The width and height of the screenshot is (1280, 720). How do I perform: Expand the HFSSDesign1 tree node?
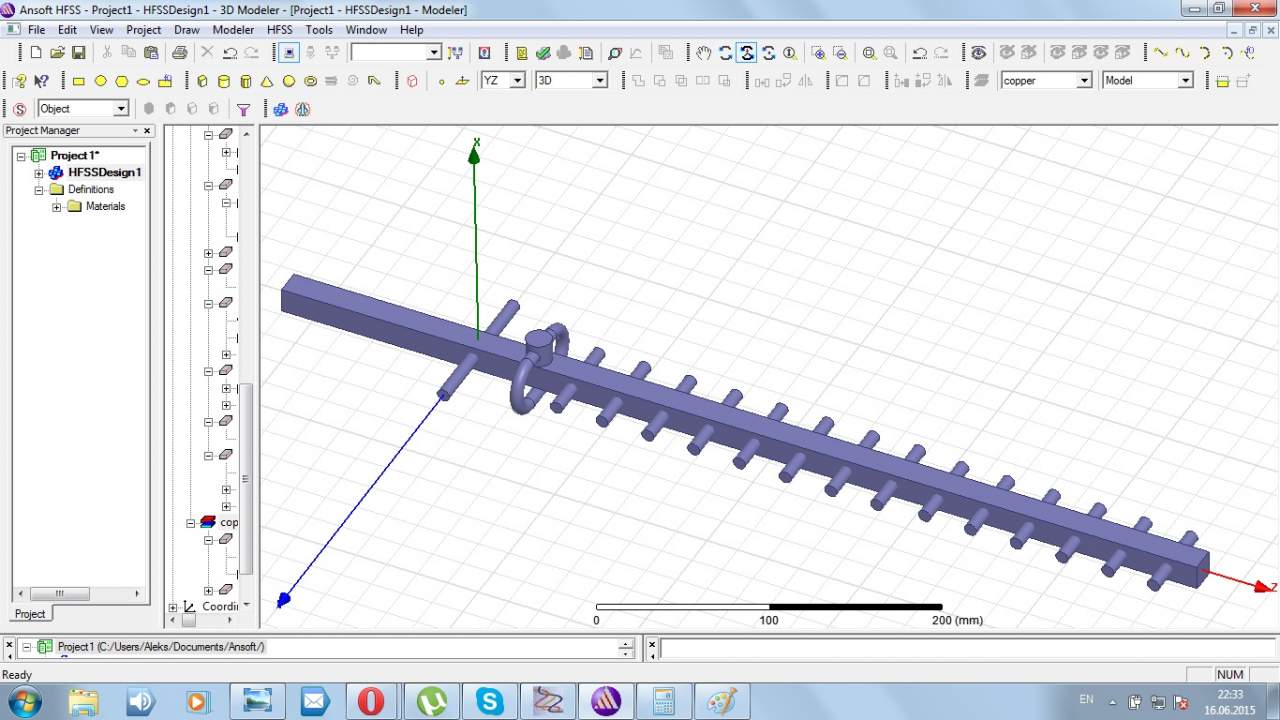pyautogui.click(x=39, y=173)
